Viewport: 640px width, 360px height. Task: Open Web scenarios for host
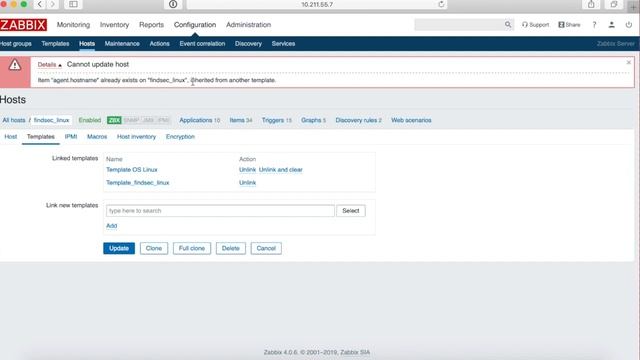point(411,120)
